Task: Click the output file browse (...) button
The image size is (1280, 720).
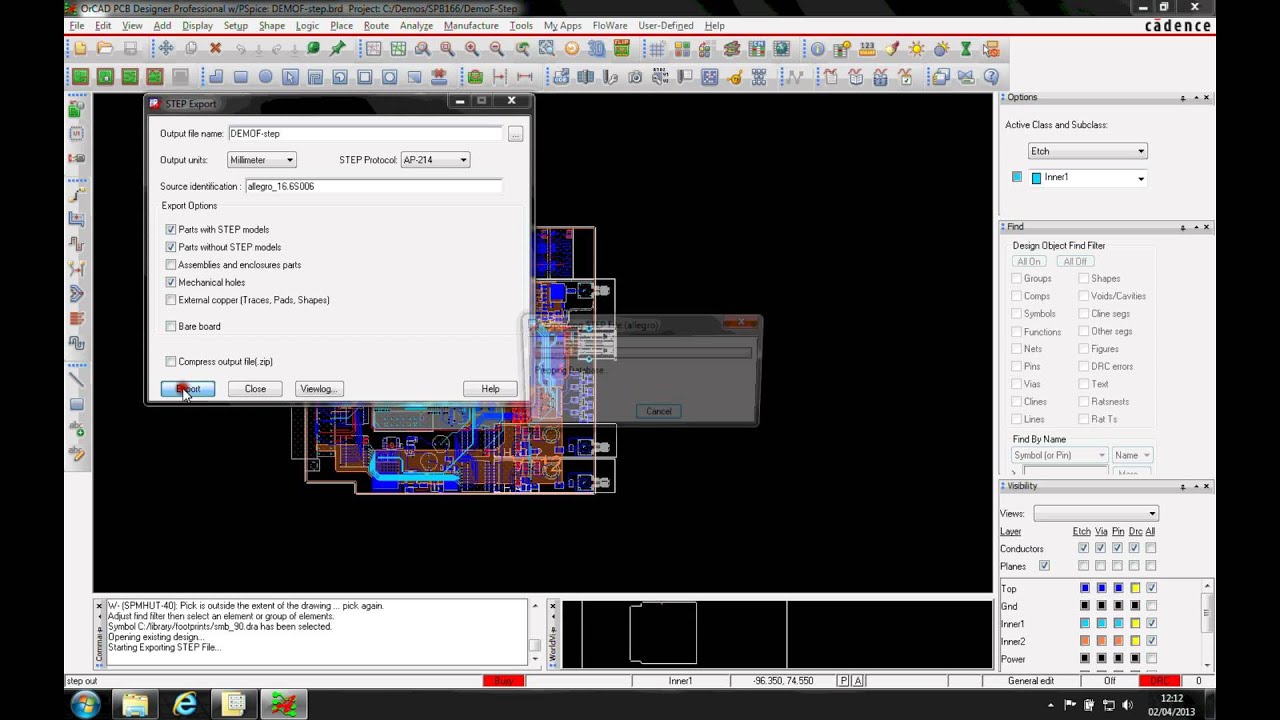Action: click(x=515, y=134)
